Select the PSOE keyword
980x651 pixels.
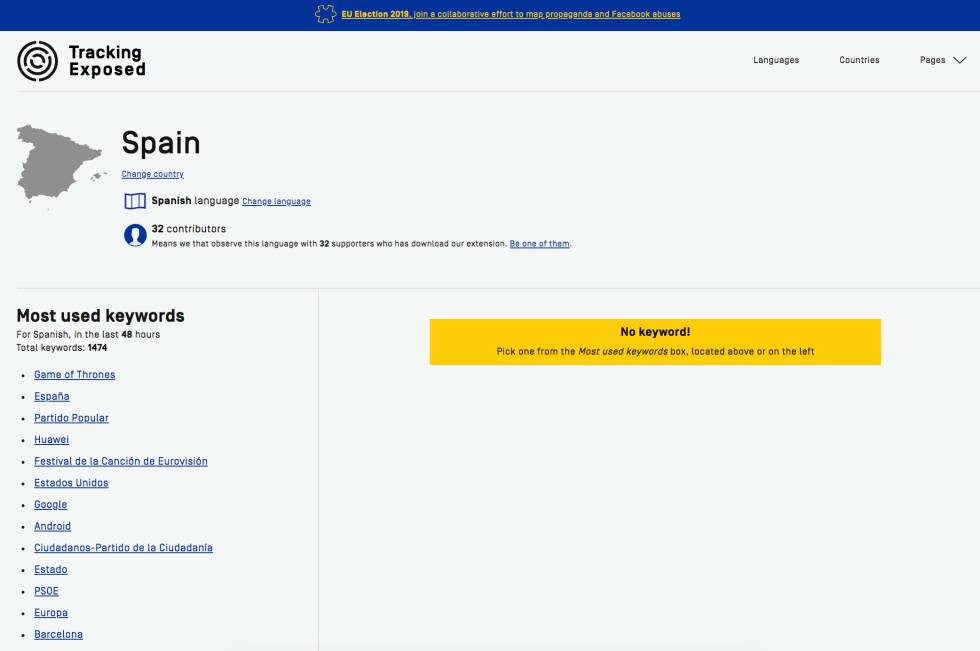(x=46, y=591)
